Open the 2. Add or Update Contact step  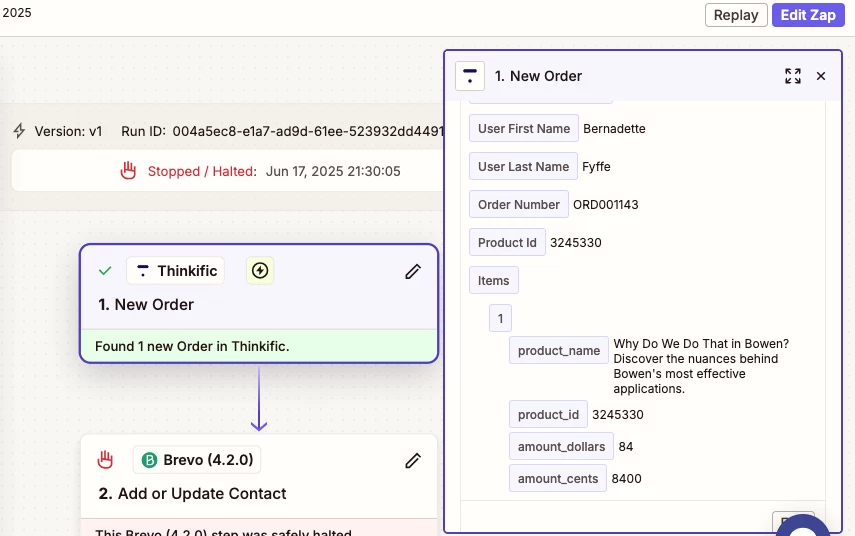(259, 485)
